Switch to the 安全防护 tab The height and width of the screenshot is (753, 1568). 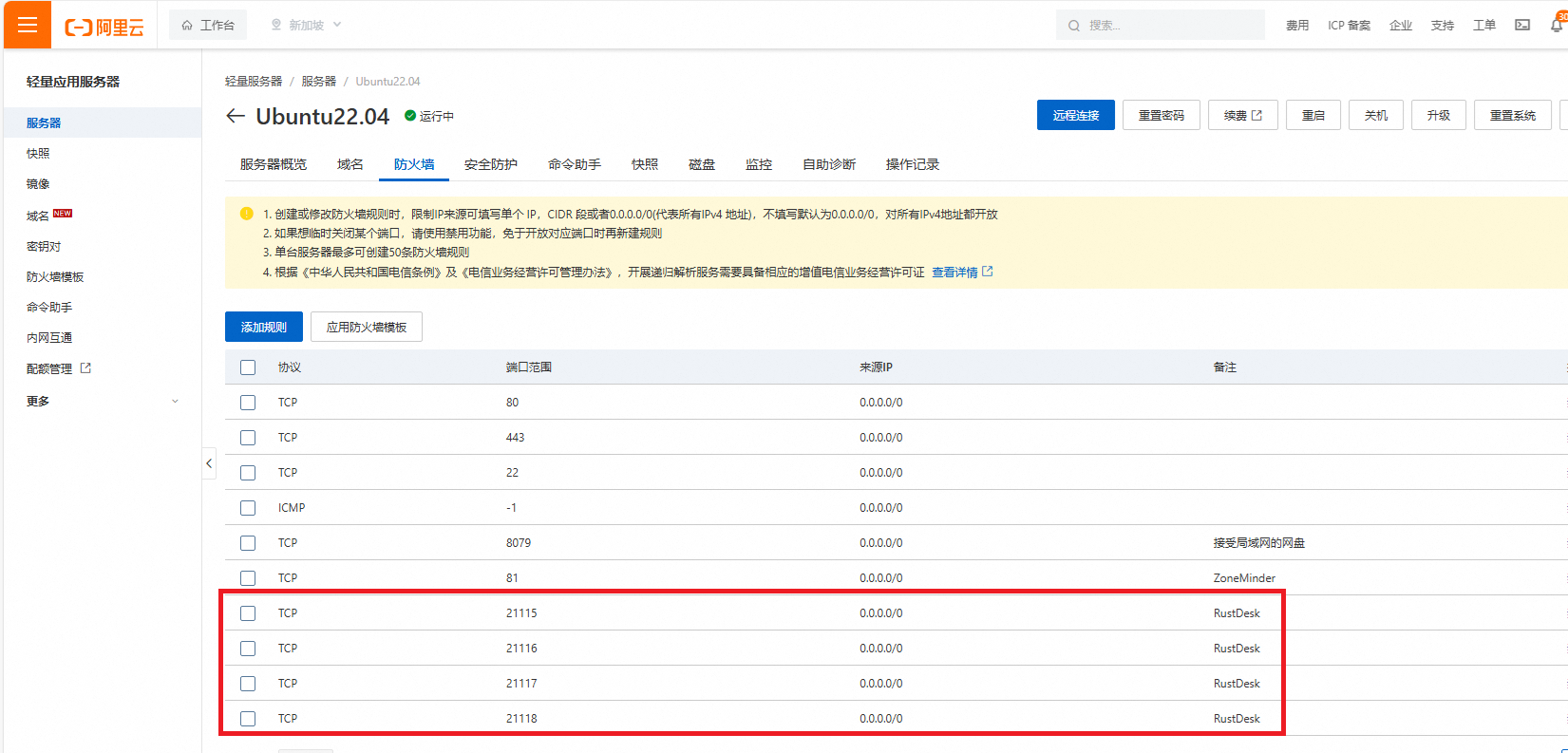pyautogui.click(x=490, y=164)
